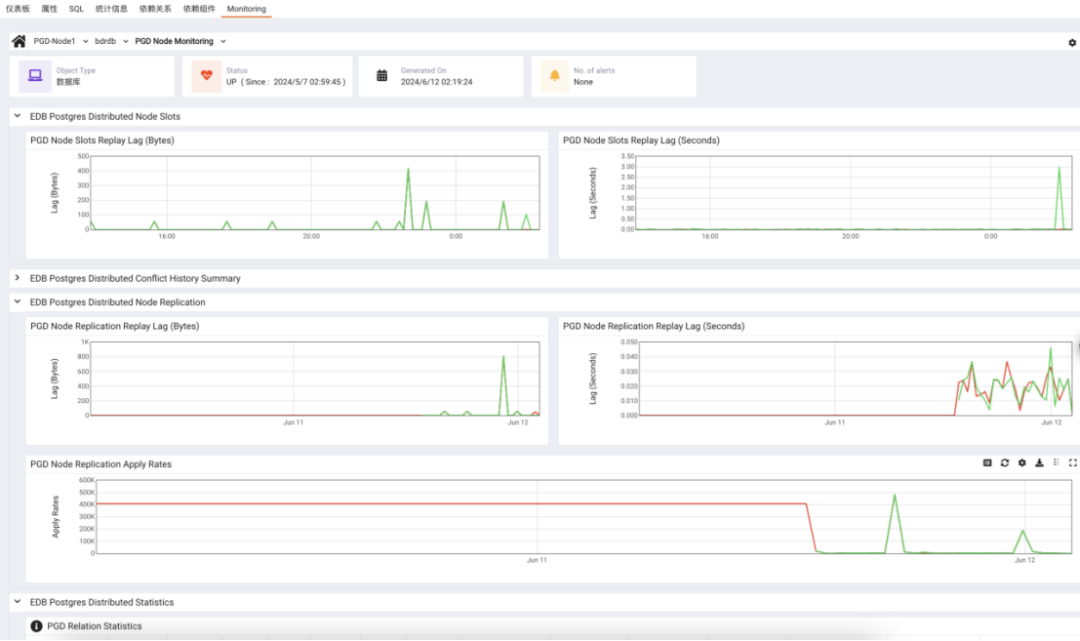Click the PGD Relation Statistics info icon
This screenshot has width=1080, height=641.
[37, 626]
